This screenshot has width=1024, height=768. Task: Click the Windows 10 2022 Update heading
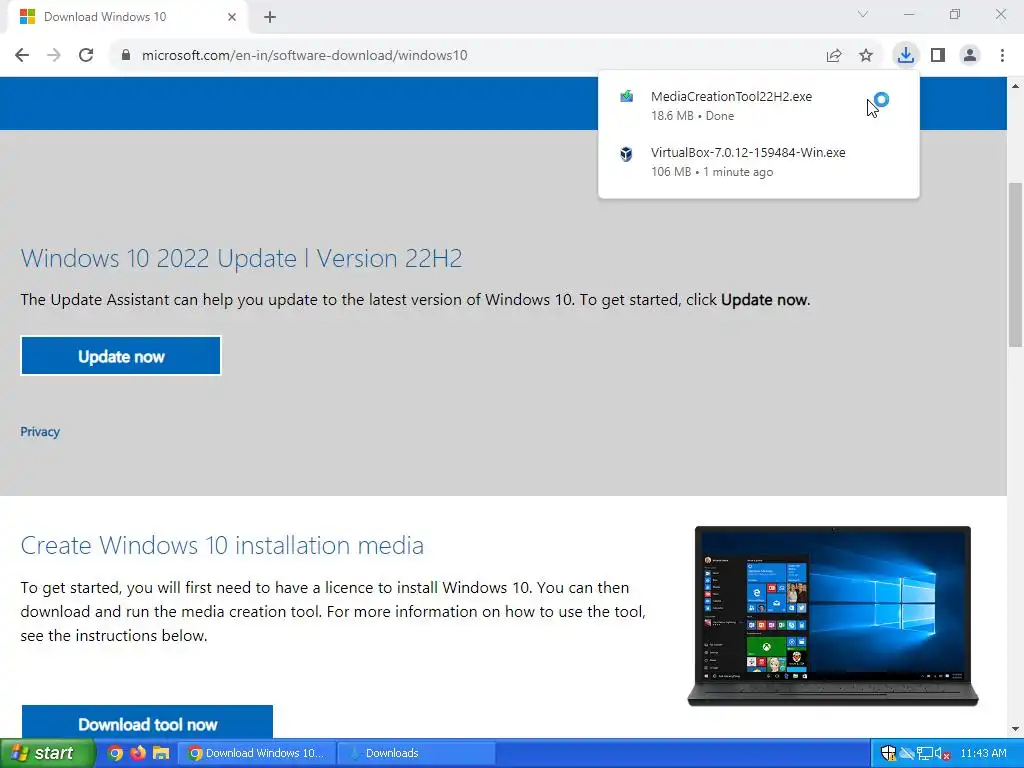coord(242,259)
